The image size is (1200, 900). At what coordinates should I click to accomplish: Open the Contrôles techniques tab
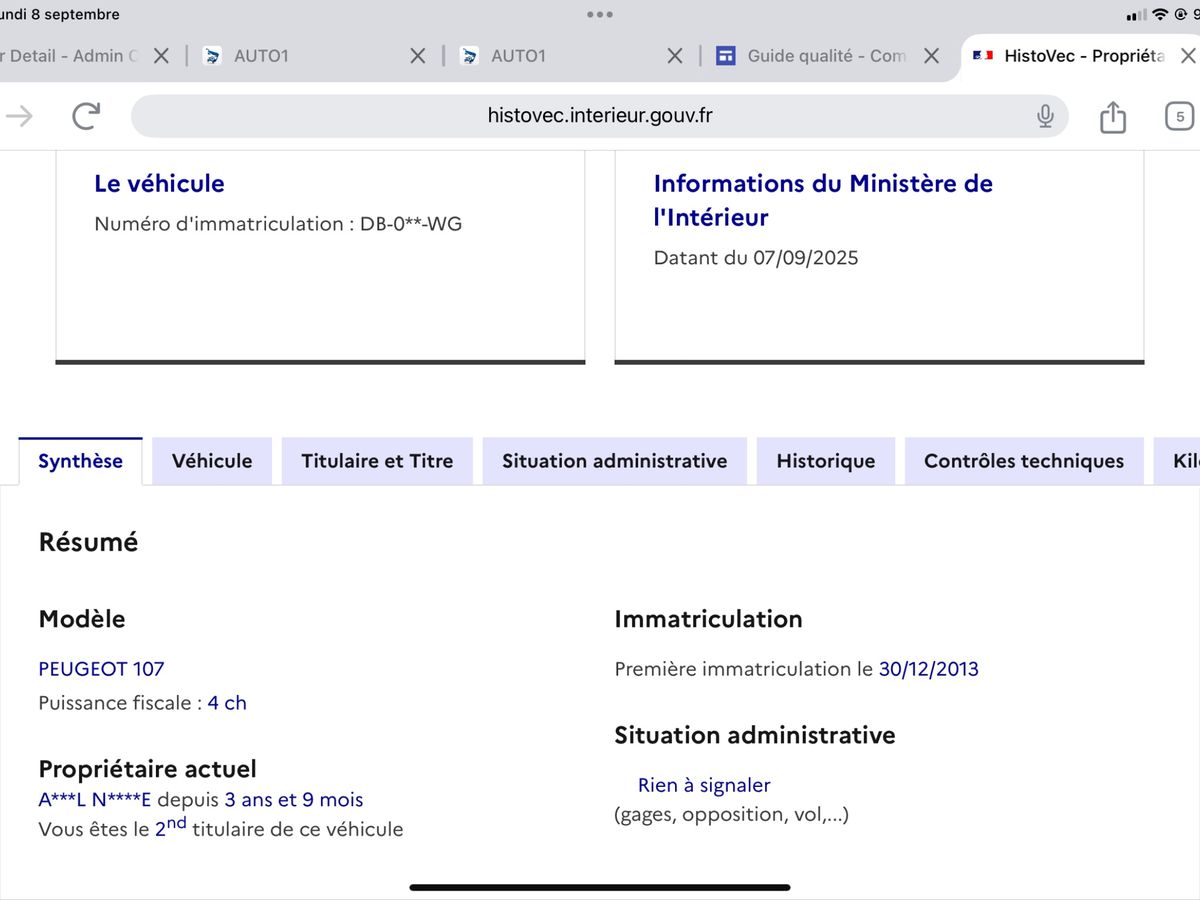click(x=1024, y=461)
